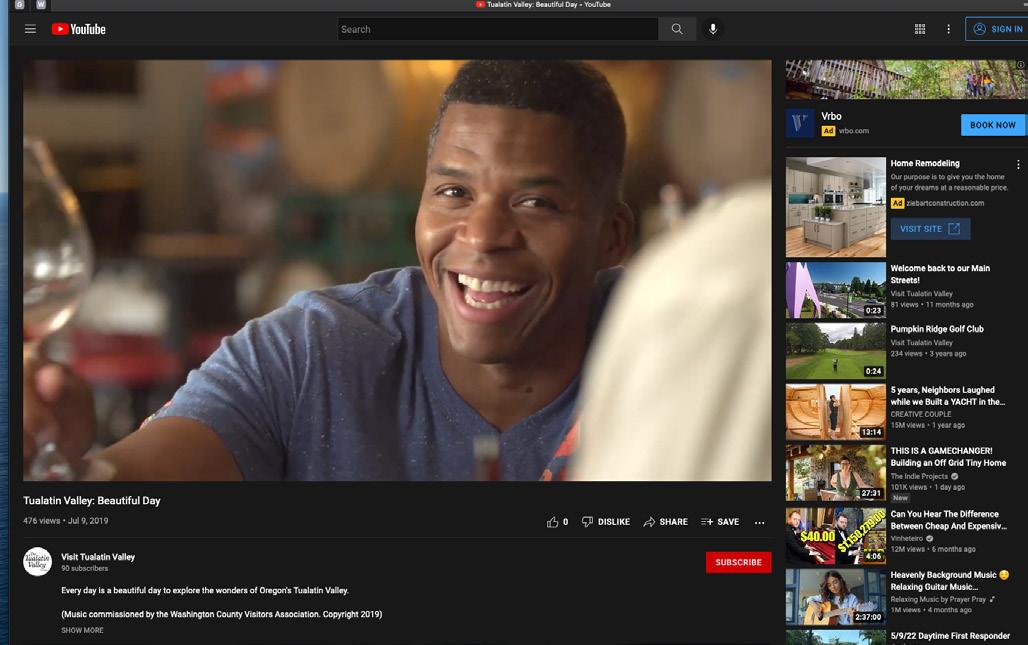The width and height of the screenshot is (1028, 645).
Task: Open the Visit Tualatin Valley channel name
Action: (x=98, y=557)
